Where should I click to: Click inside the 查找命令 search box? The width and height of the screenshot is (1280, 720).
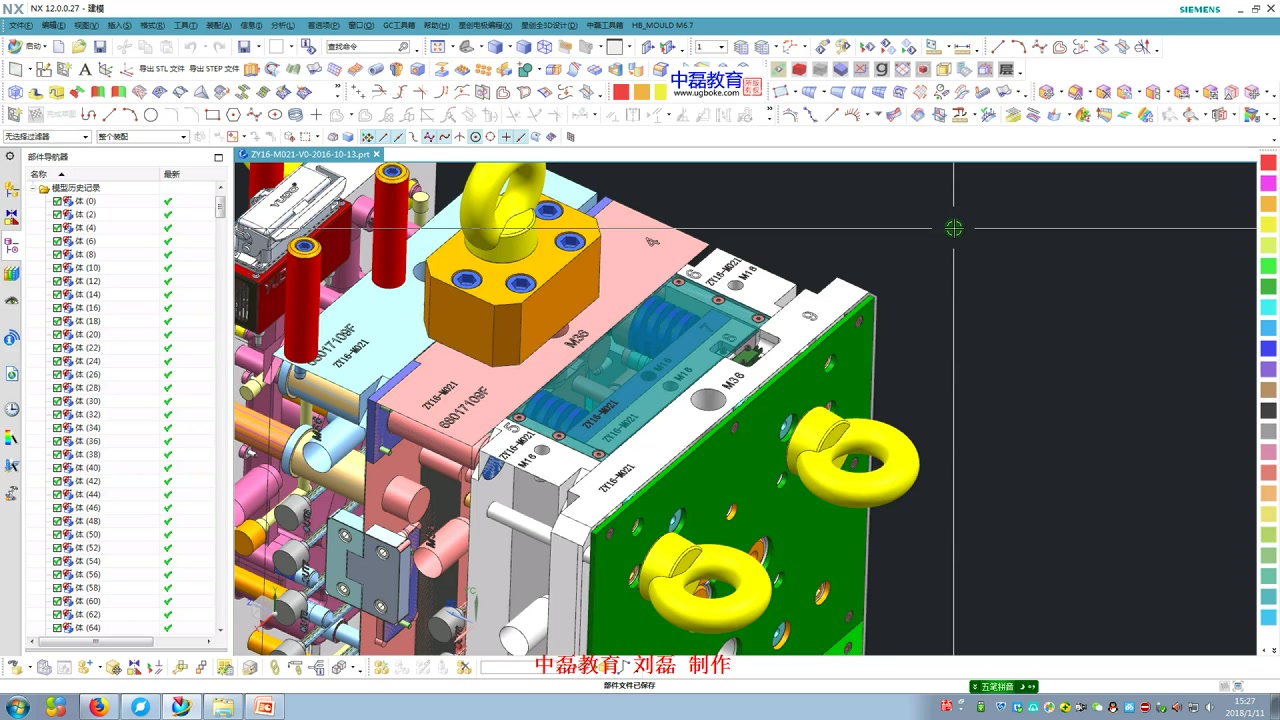368,47
